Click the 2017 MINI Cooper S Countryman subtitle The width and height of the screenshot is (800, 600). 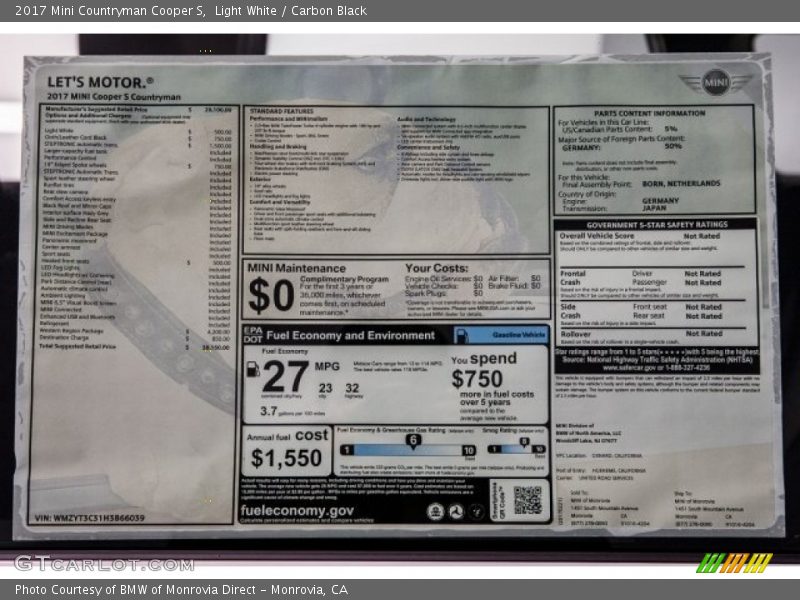coord(114,97)
